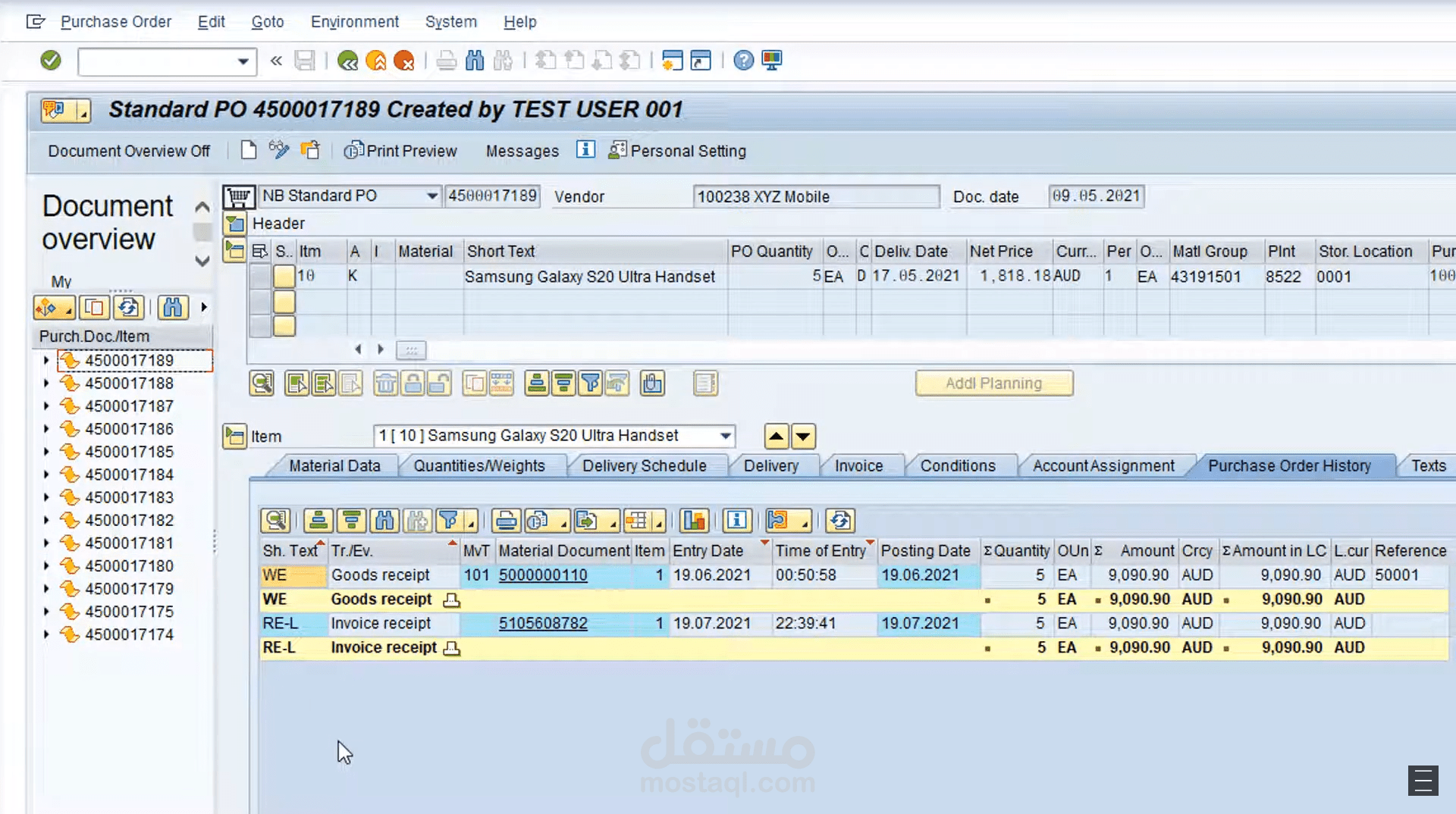Image resolution: width=1456 pixels, height=814 pixels.
Task: Open invoice document 5105608782 link
Action: point(543,623)
